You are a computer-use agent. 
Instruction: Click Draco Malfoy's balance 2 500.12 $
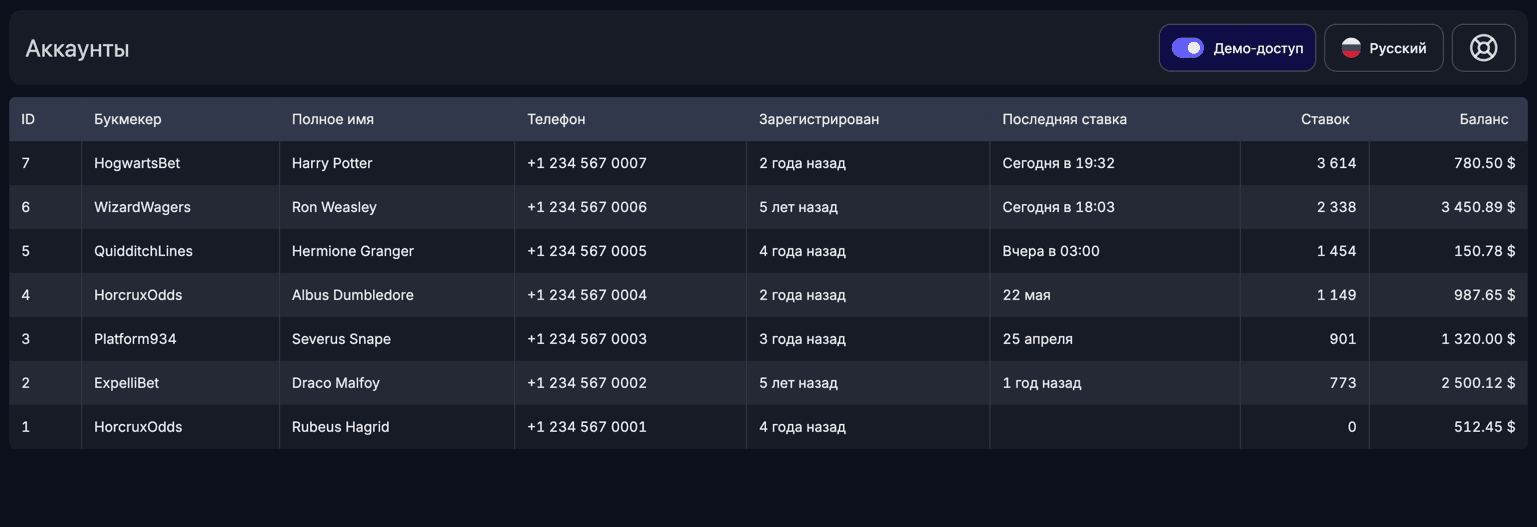1478,383
